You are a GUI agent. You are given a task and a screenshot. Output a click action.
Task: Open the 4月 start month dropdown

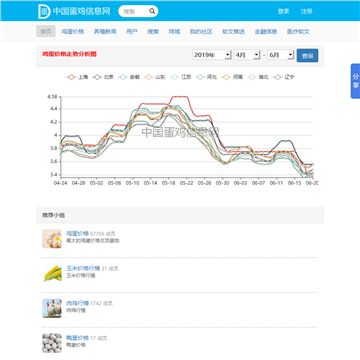(x=247, y=55)
